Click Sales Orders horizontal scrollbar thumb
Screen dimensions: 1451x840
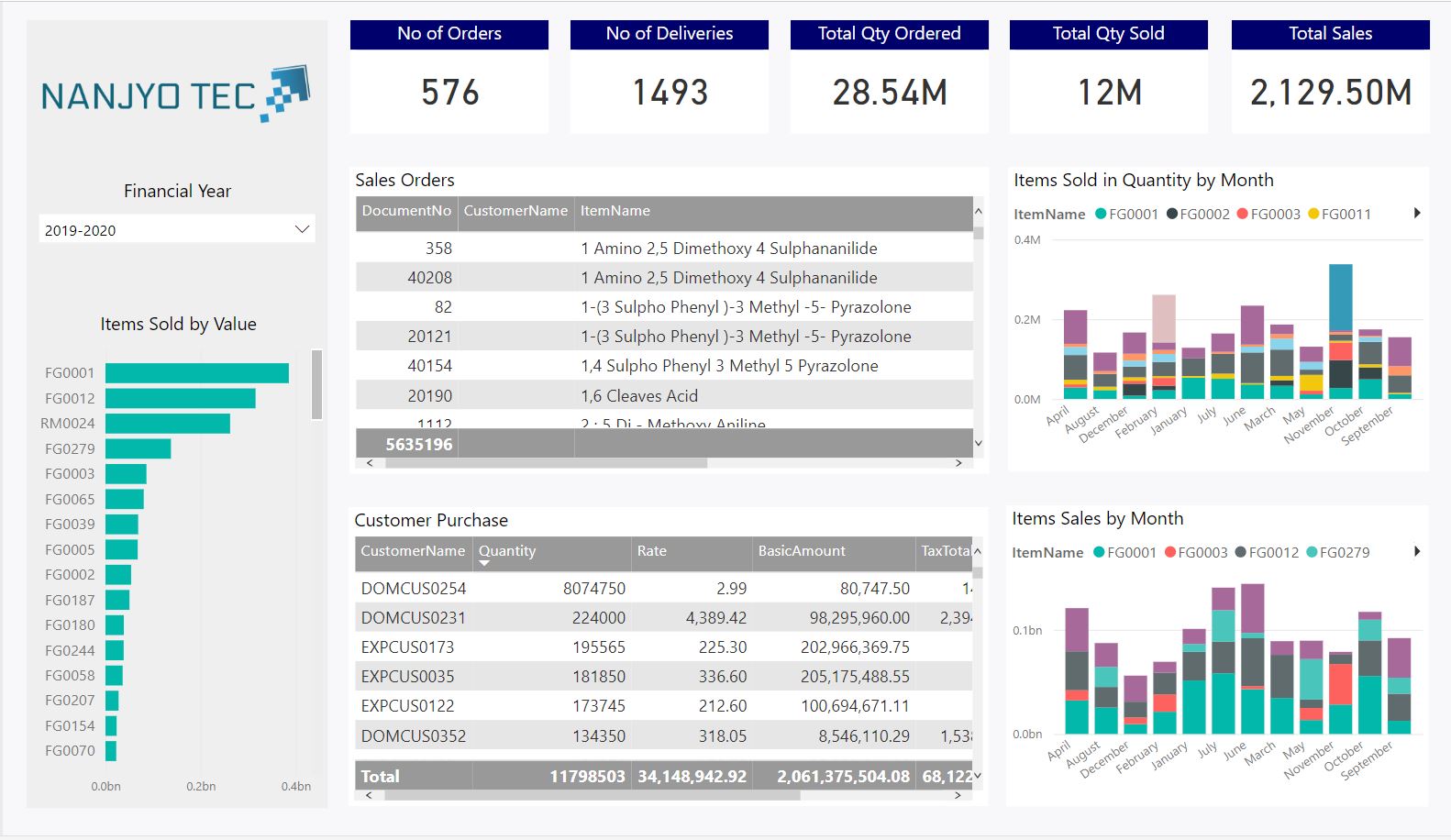tap(547, 463)
